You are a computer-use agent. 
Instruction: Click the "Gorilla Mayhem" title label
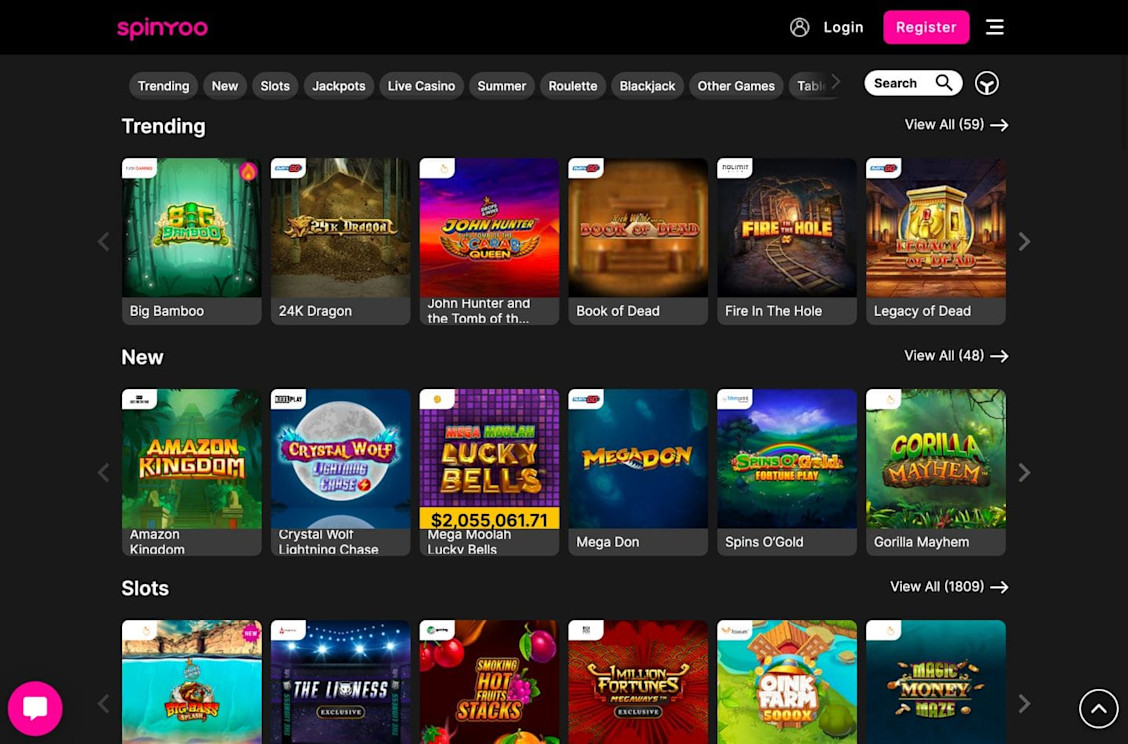(922, 542)
